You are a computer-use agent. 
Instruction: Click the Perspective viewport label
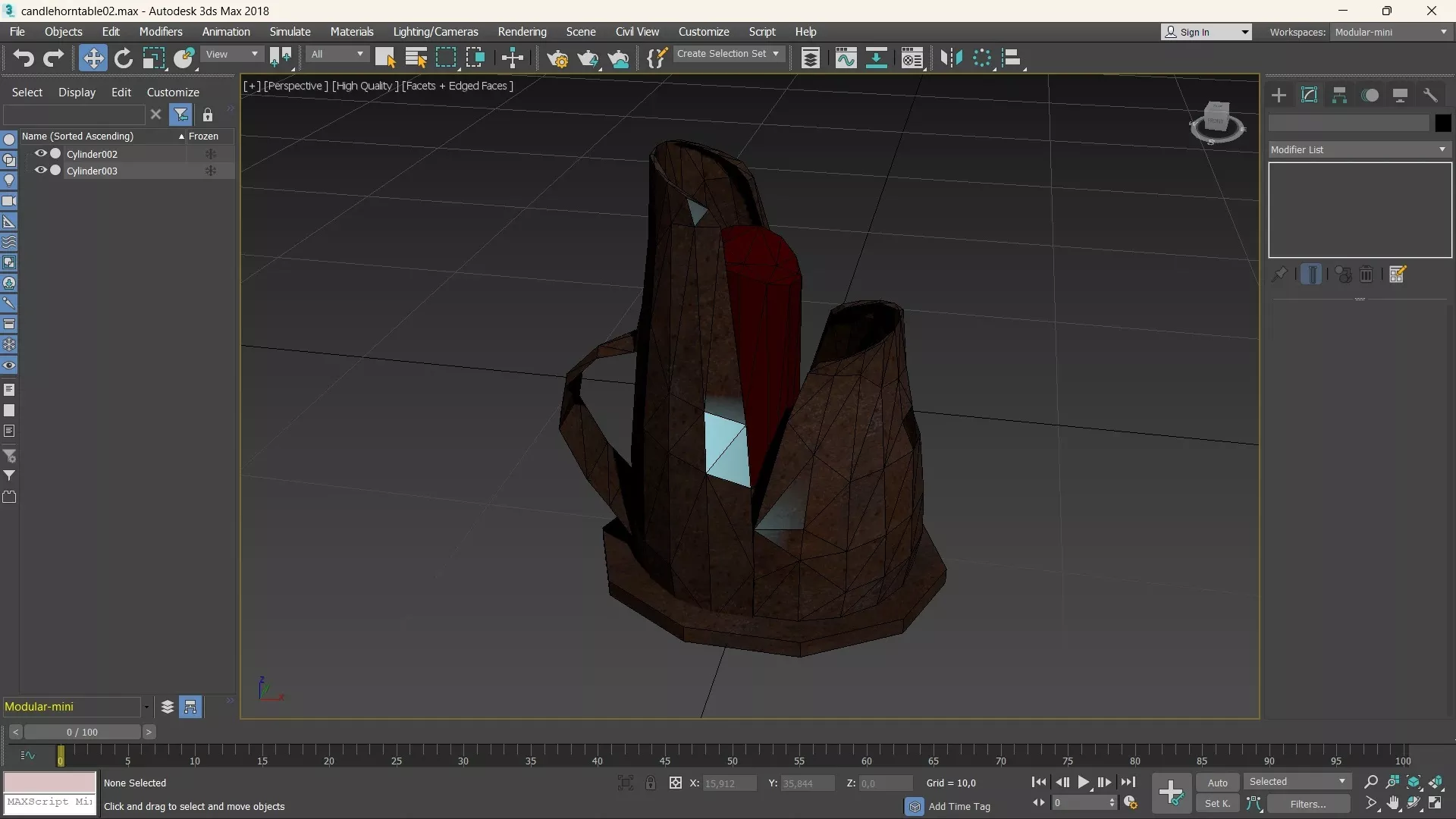(296, 86)
